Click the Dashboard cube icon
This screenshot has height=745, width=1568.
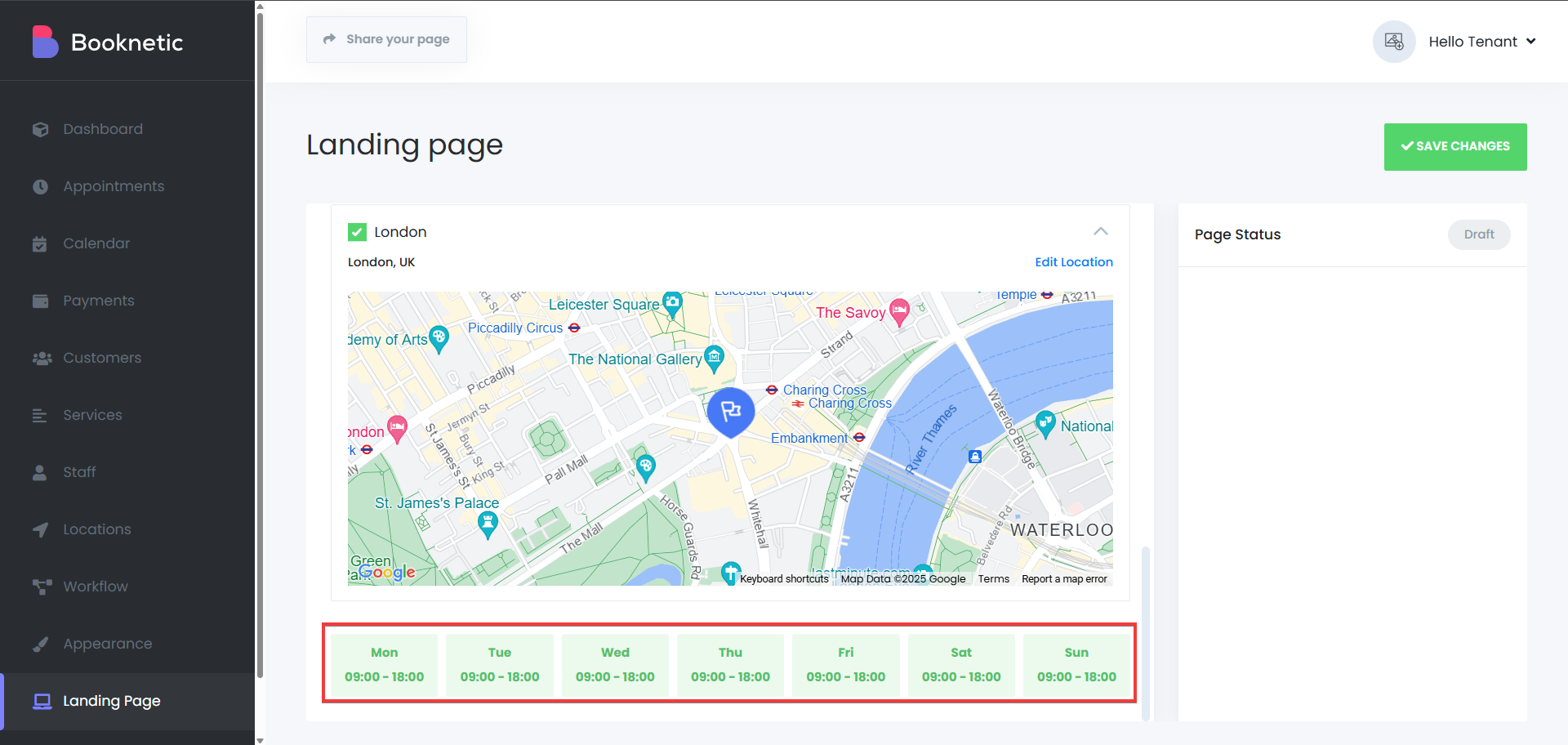coord(40,129)
